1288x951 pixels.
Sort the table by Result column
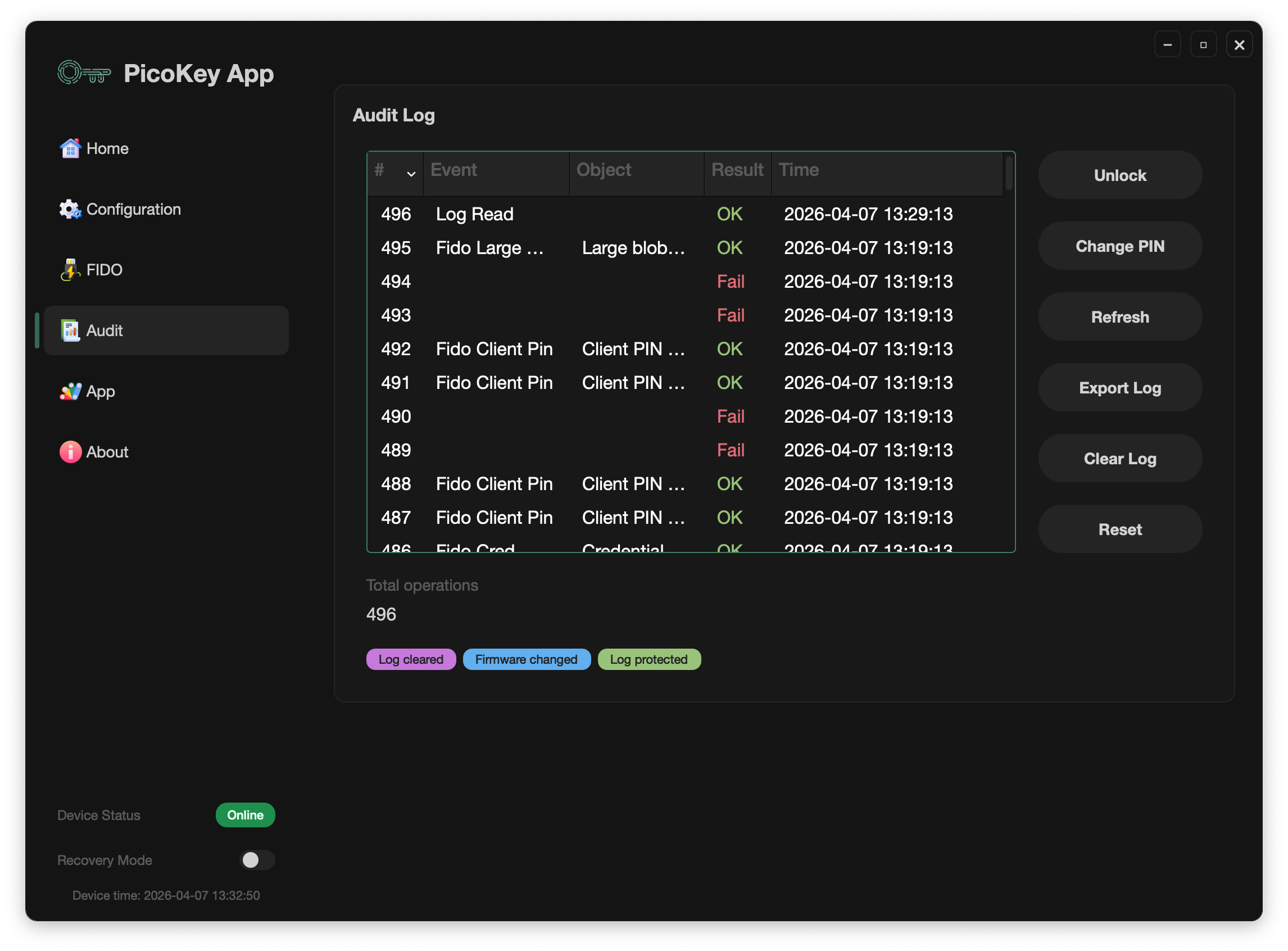pyautogui.click(x=737, y=170)
